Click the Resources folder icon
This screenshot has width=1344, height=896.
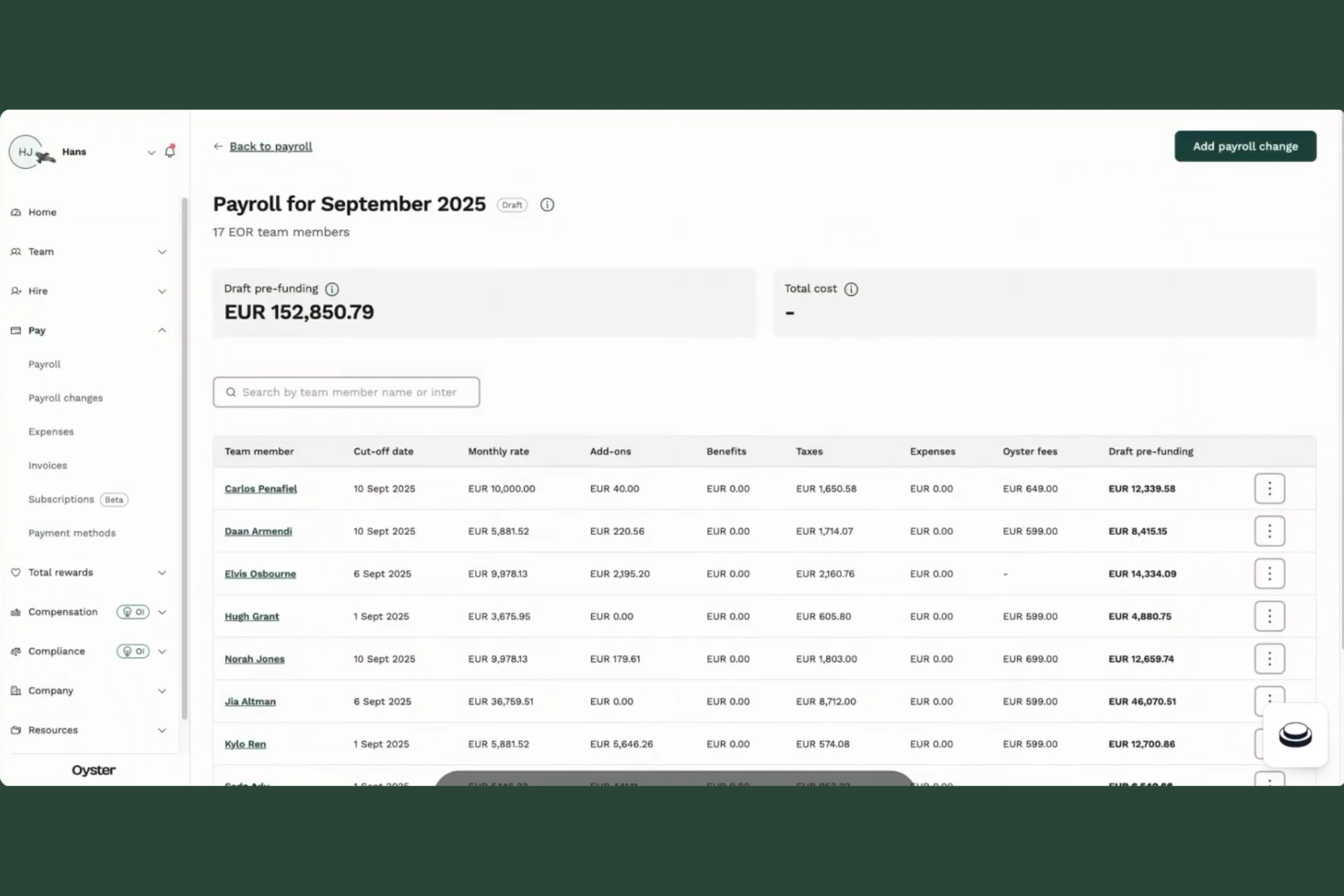pyautogui.click(x=15, y=730)
